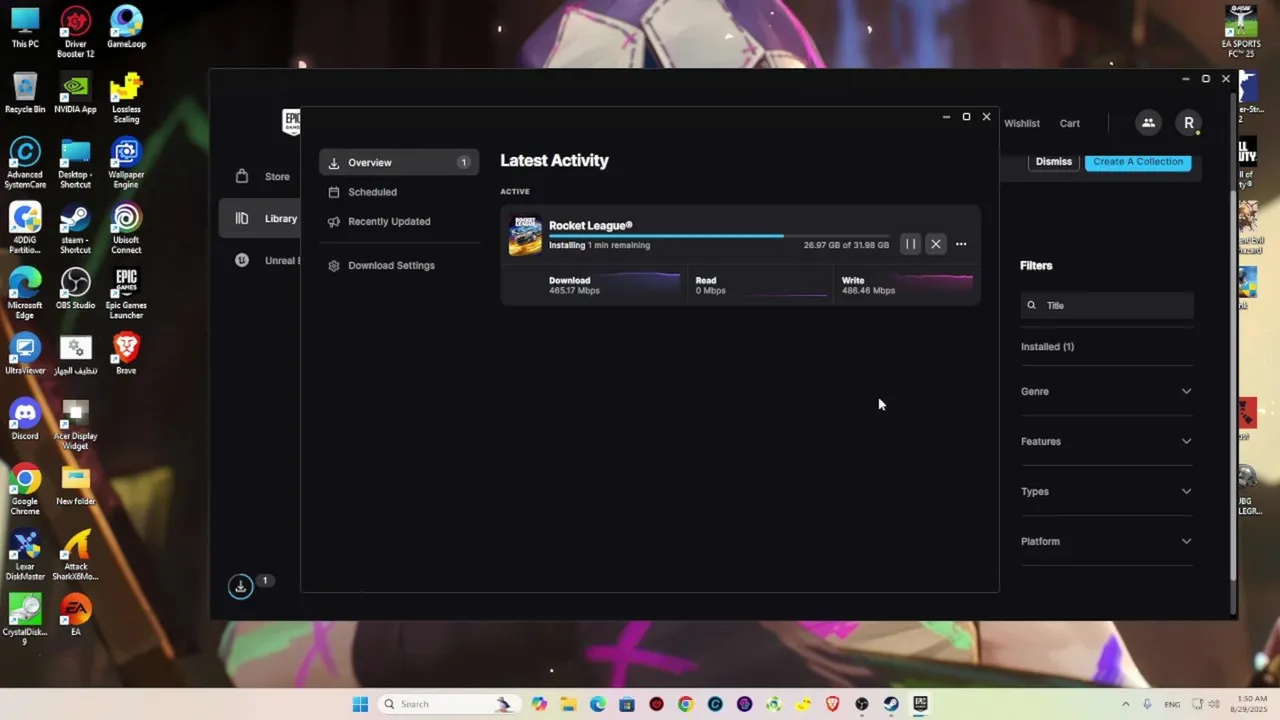Open the Wishlist link
The image size is (1280, 720).
[1021, 123]
